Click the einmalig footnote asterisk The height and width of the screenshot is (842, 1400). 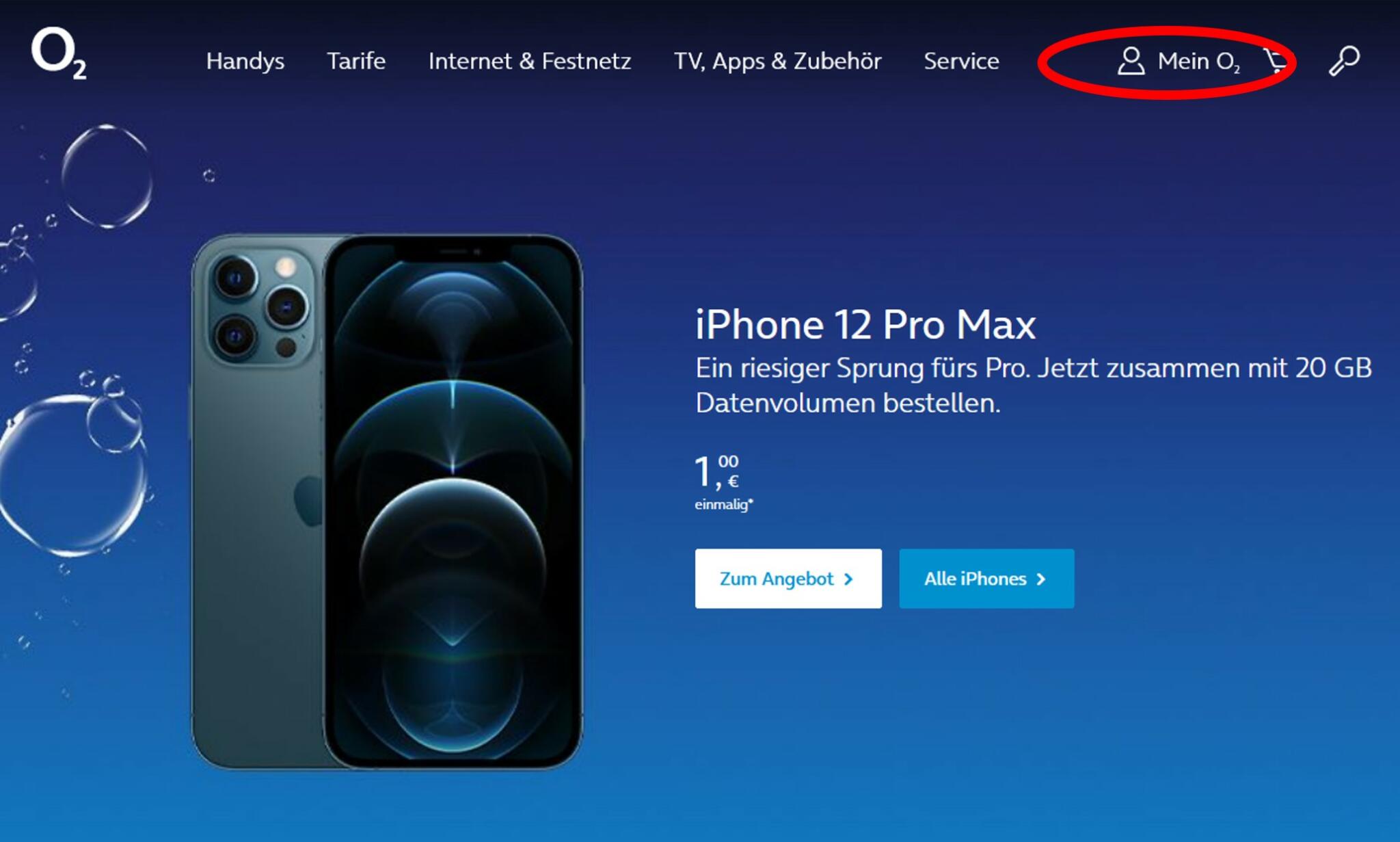coord(751,501)
